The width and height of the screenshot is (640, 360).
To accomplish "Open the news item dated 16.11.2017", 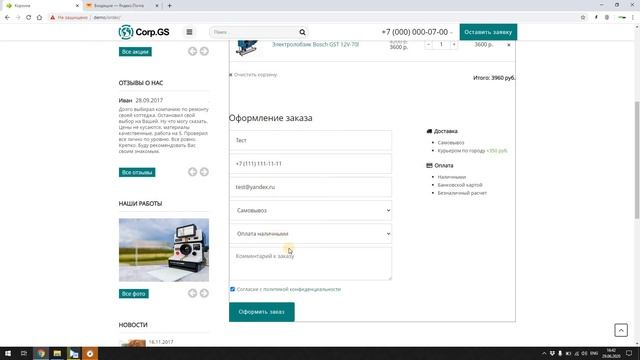I will click(x=161, y=342).
